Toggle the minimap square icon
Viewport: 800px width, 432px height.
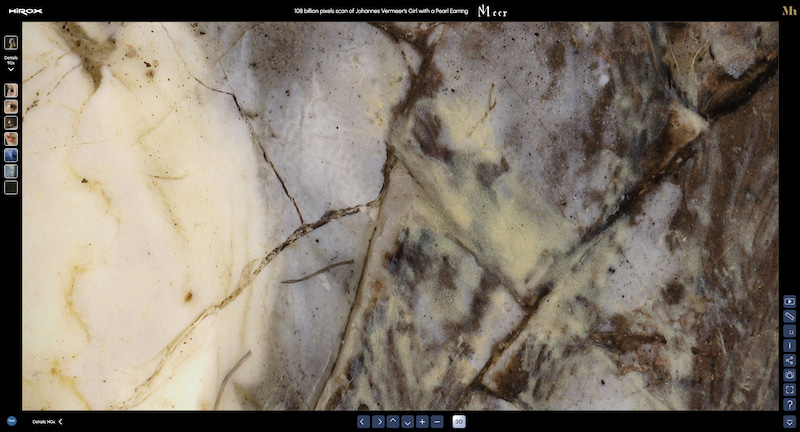[x=789, y=332]
